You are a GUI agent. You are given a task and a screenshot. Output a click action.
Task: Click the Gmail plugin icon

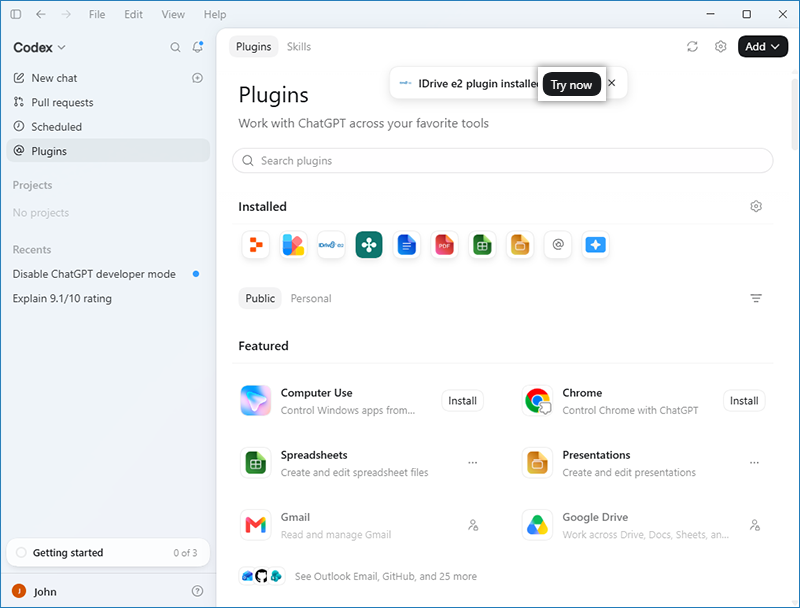256,525
